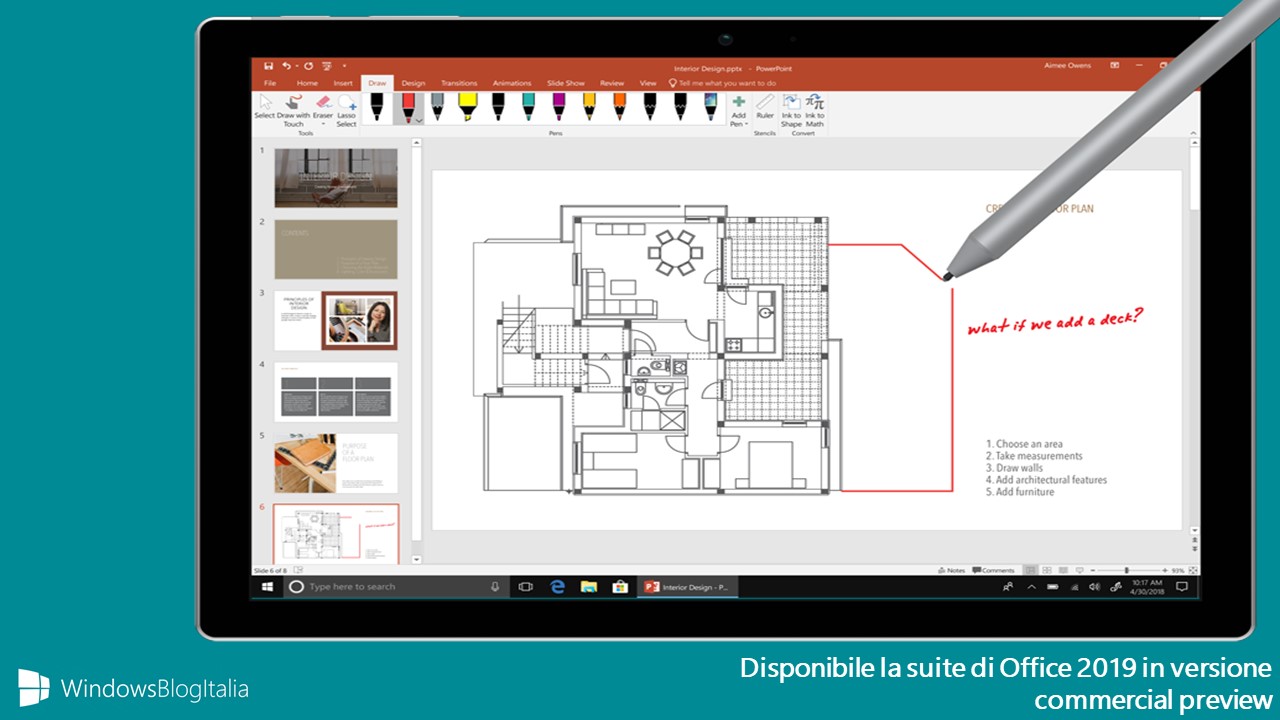The image size is (1280, 720).
Task: Fit slide to current window
Action: click(x=1192, y=570)
